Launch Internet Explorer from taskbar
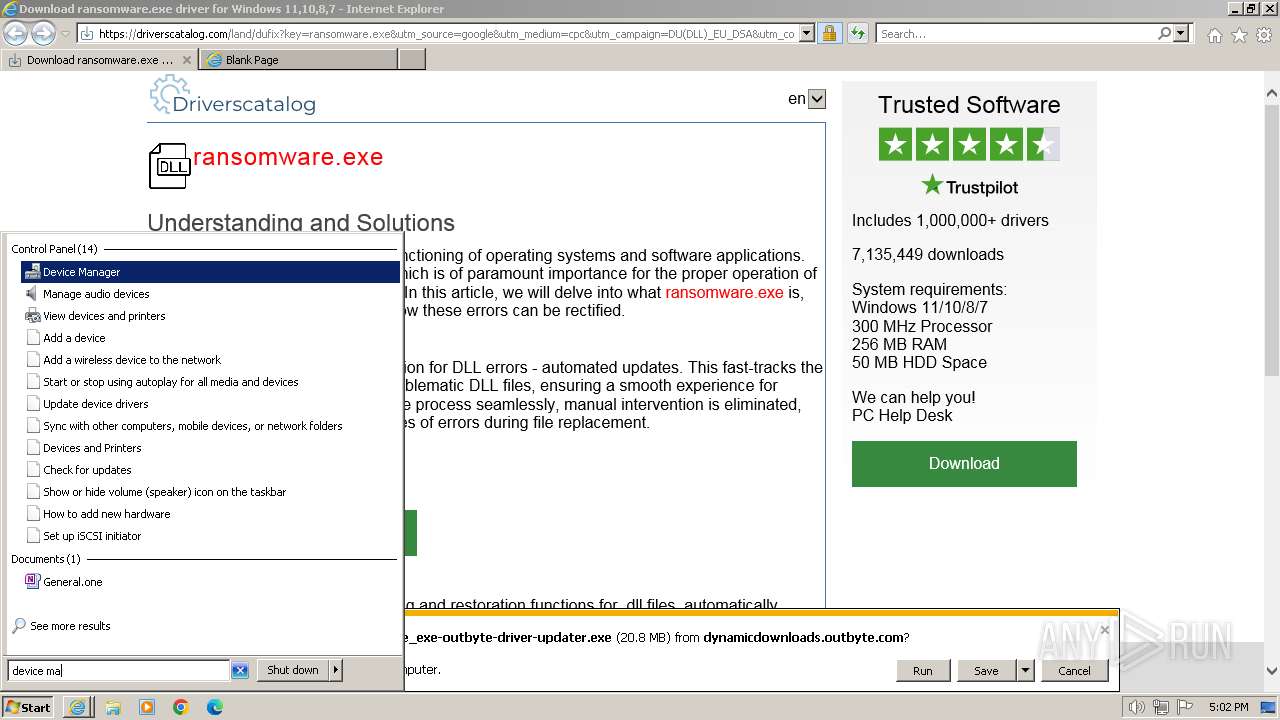Screen dimensions: 1280x720 77,707
